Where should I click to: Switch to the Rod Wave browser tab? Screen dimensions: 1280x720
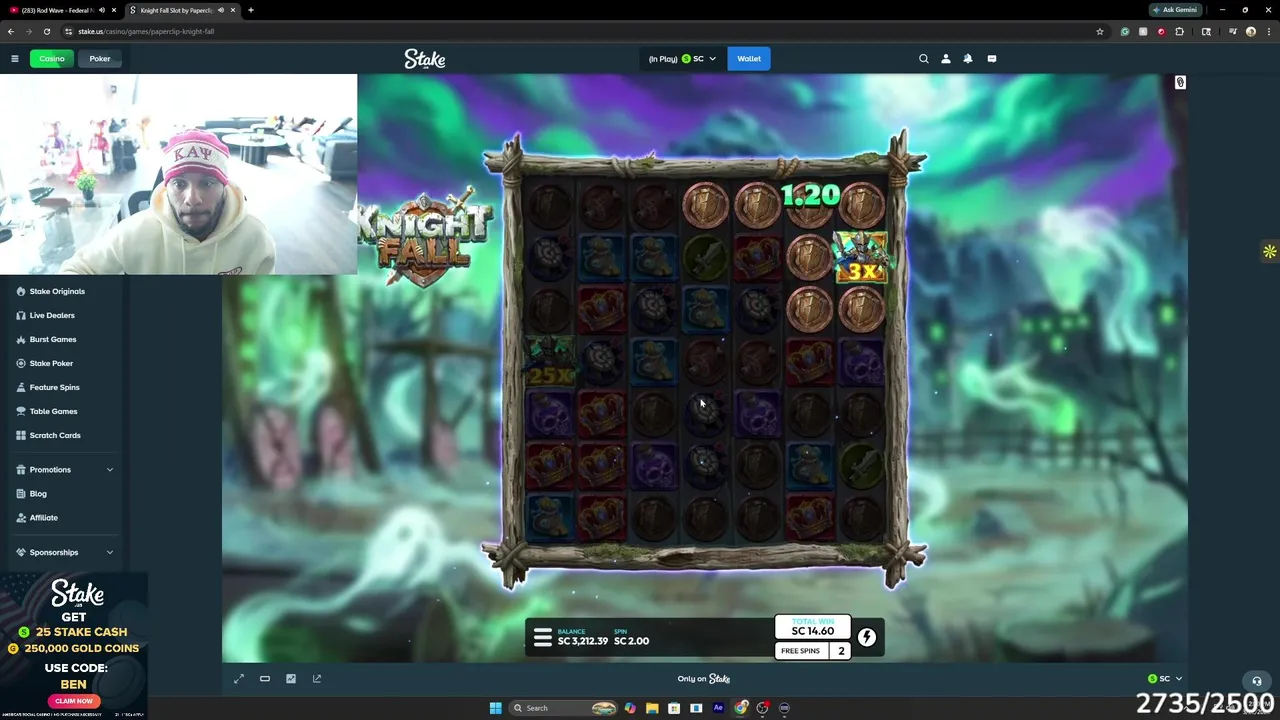(x=62, y=10)
